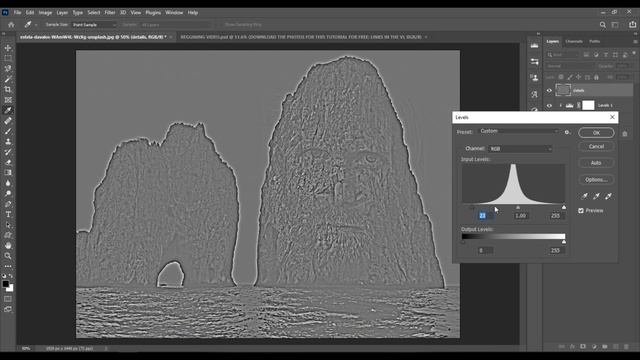
Task: Open the tool preset picker arrow beside eyedropper
Action: coord(36,25)
